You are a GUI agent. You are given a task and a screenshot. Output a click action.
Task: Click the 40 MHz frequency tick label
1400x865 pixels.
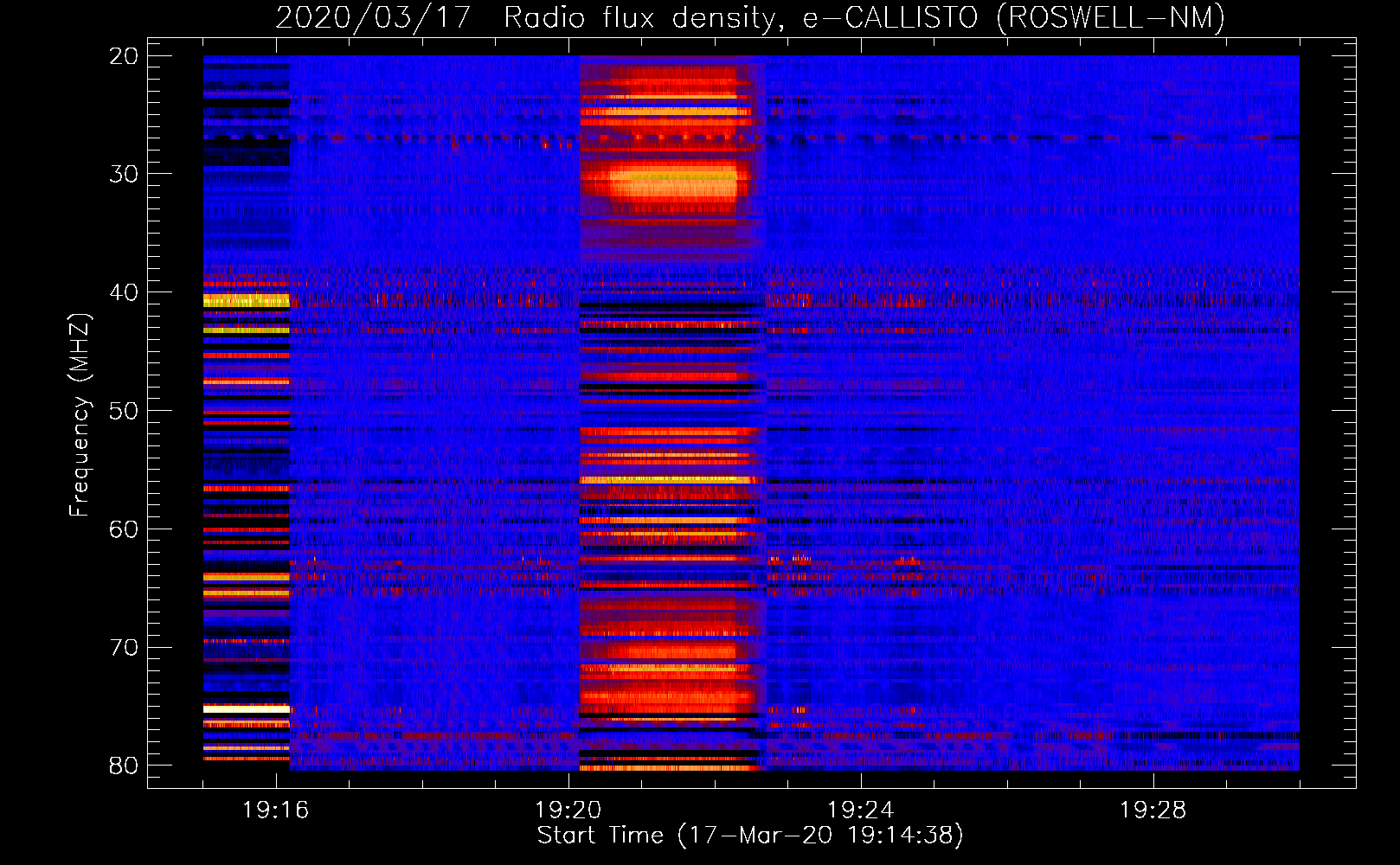click(124, 292)
